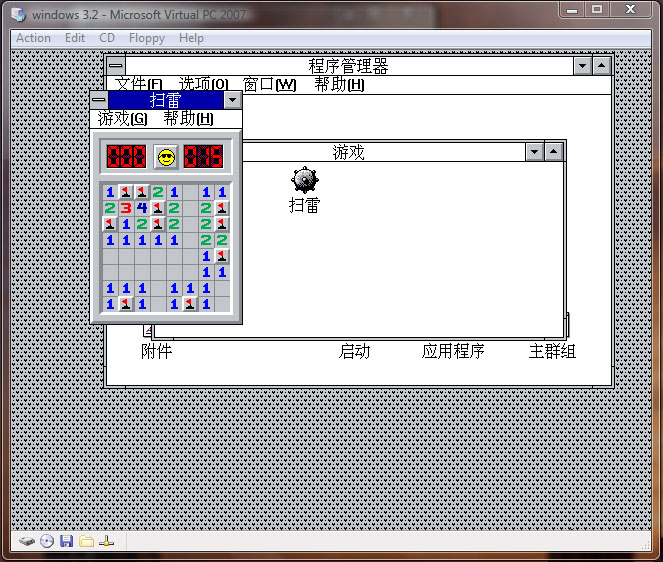Click the first flag in Minesweeper's top row

click(x=126, y=192)
